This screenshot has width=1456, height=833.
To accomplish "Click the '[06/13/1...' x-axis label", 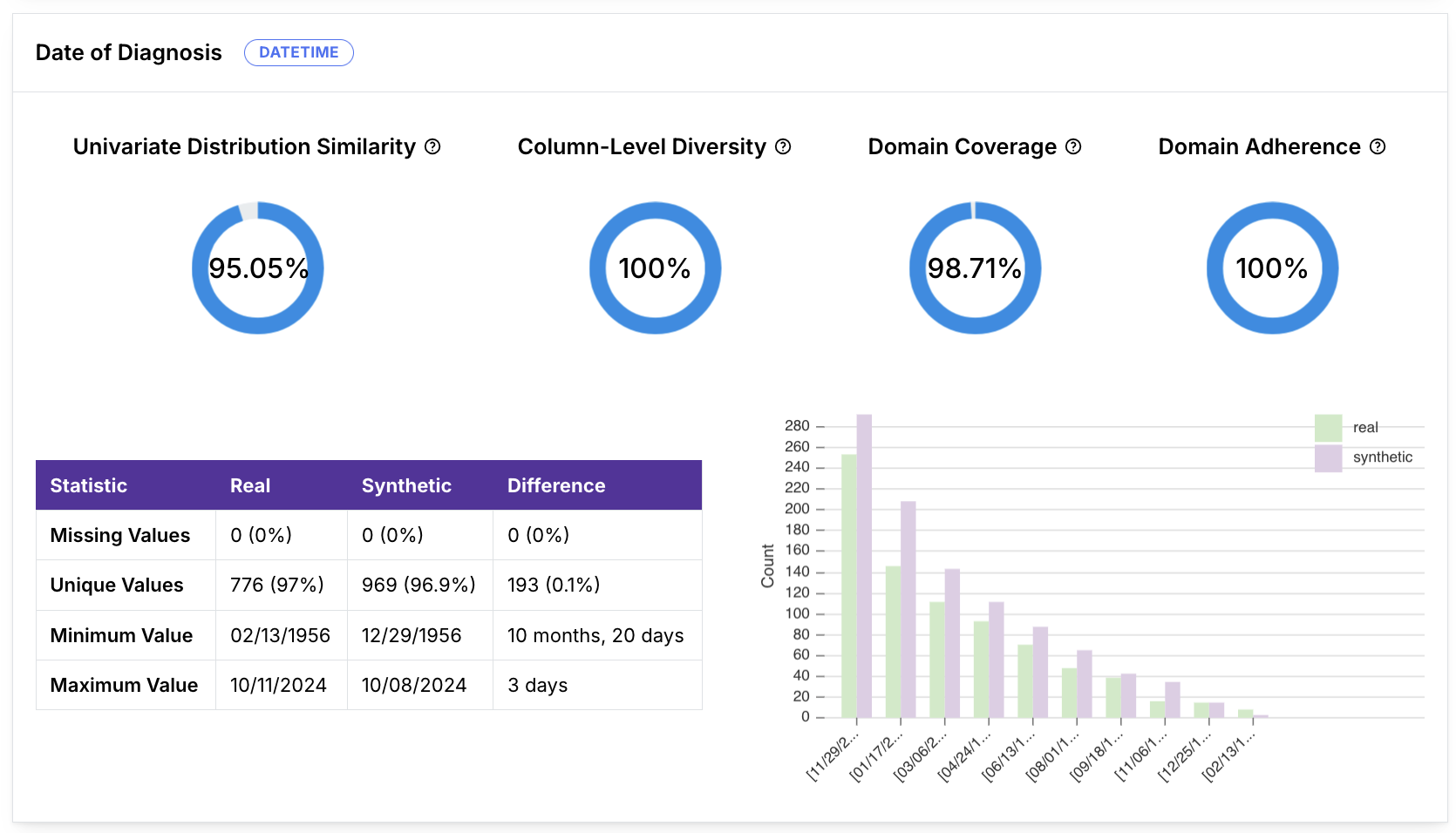I will [x=1009, y=755].
